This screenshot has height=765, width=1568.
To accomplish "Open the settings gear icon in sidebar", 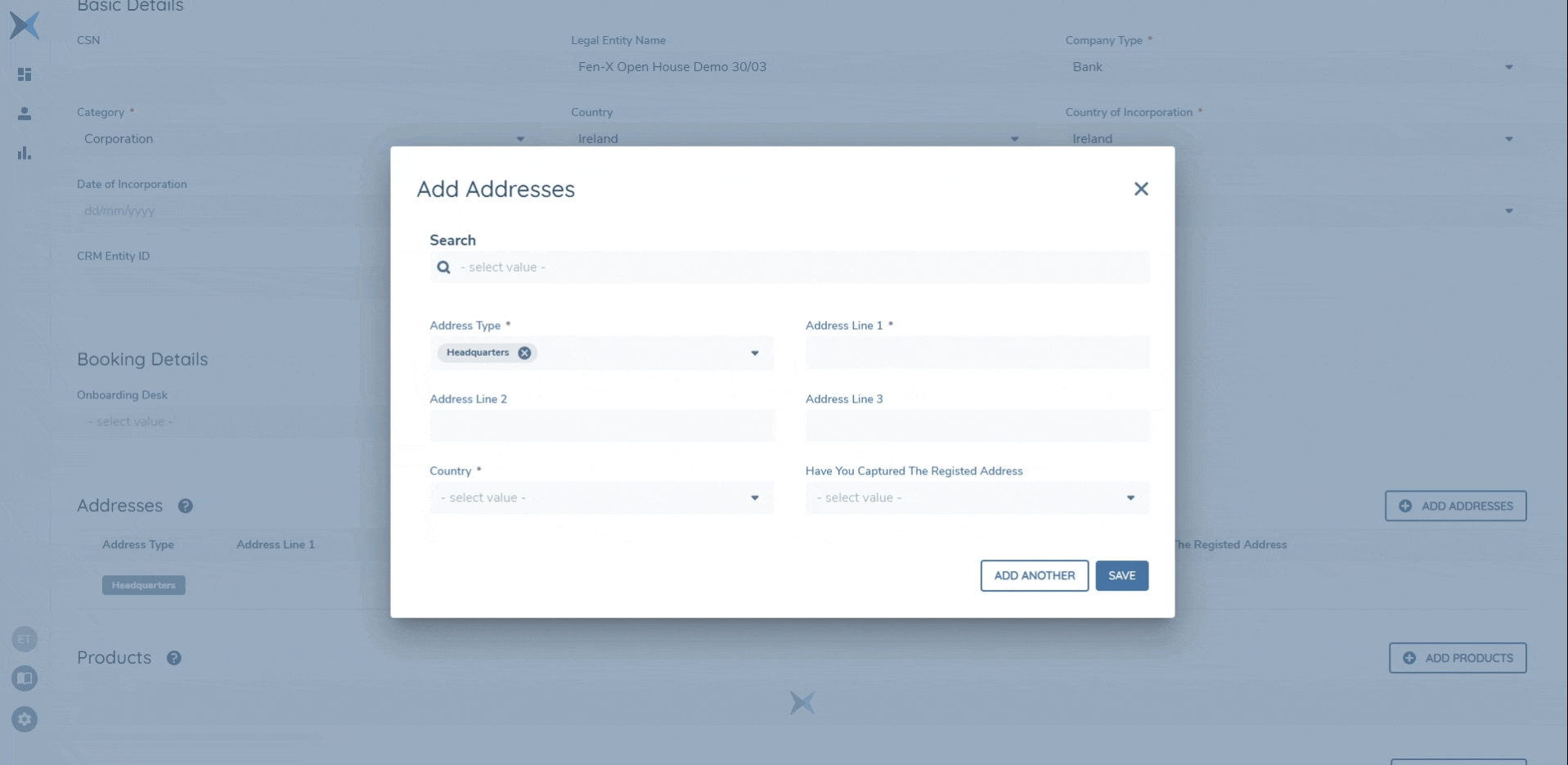I will click(x=25, y=719).
